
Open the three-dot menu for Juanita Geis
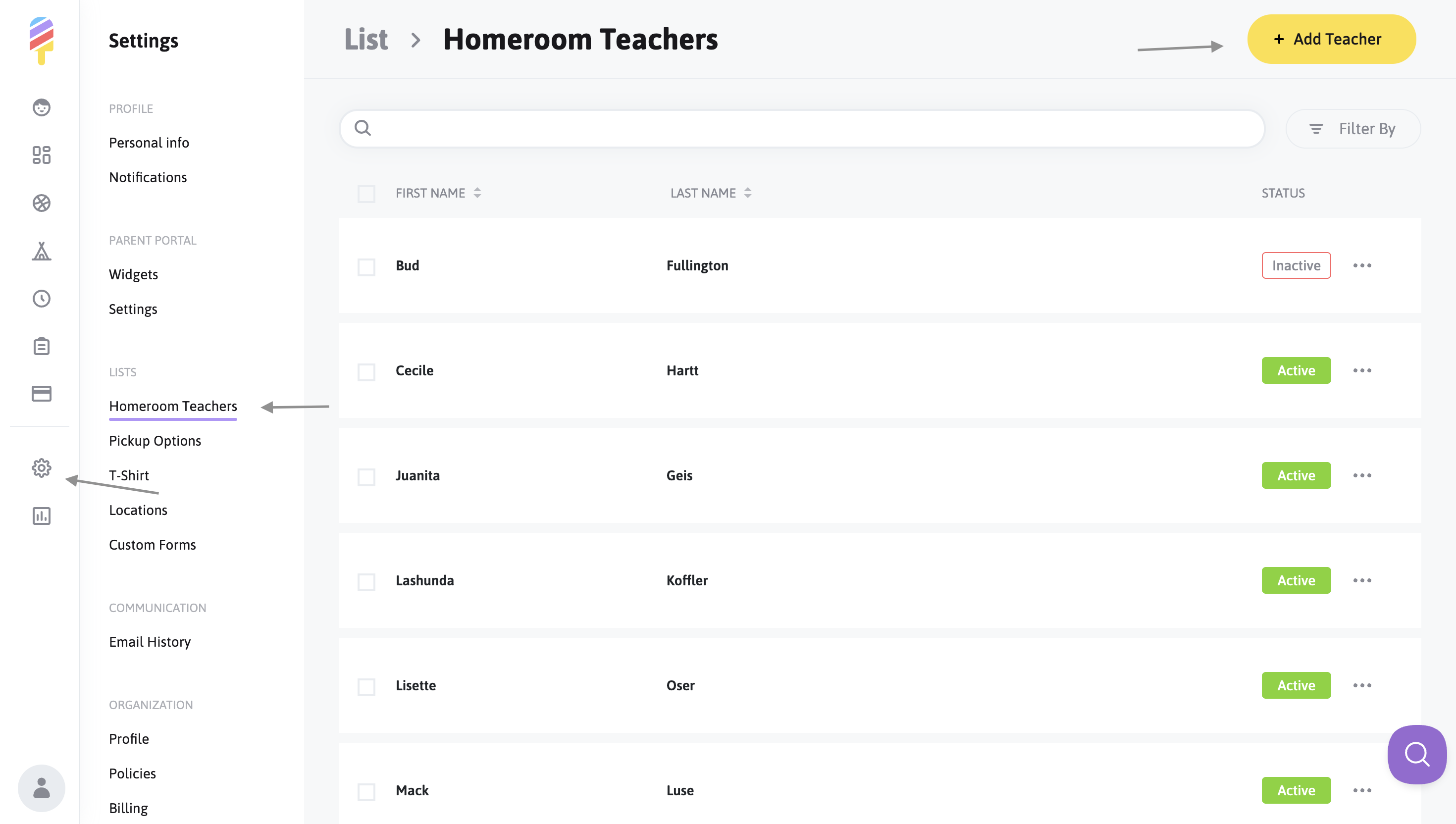(x=1362, y=475)
